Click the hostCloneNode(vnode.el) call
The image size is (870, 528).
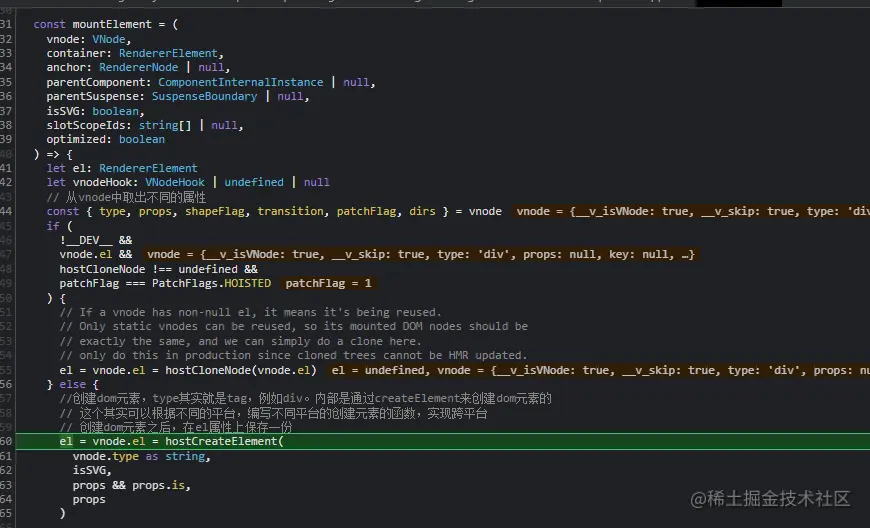pyautogui.click(x=240, y=370)
